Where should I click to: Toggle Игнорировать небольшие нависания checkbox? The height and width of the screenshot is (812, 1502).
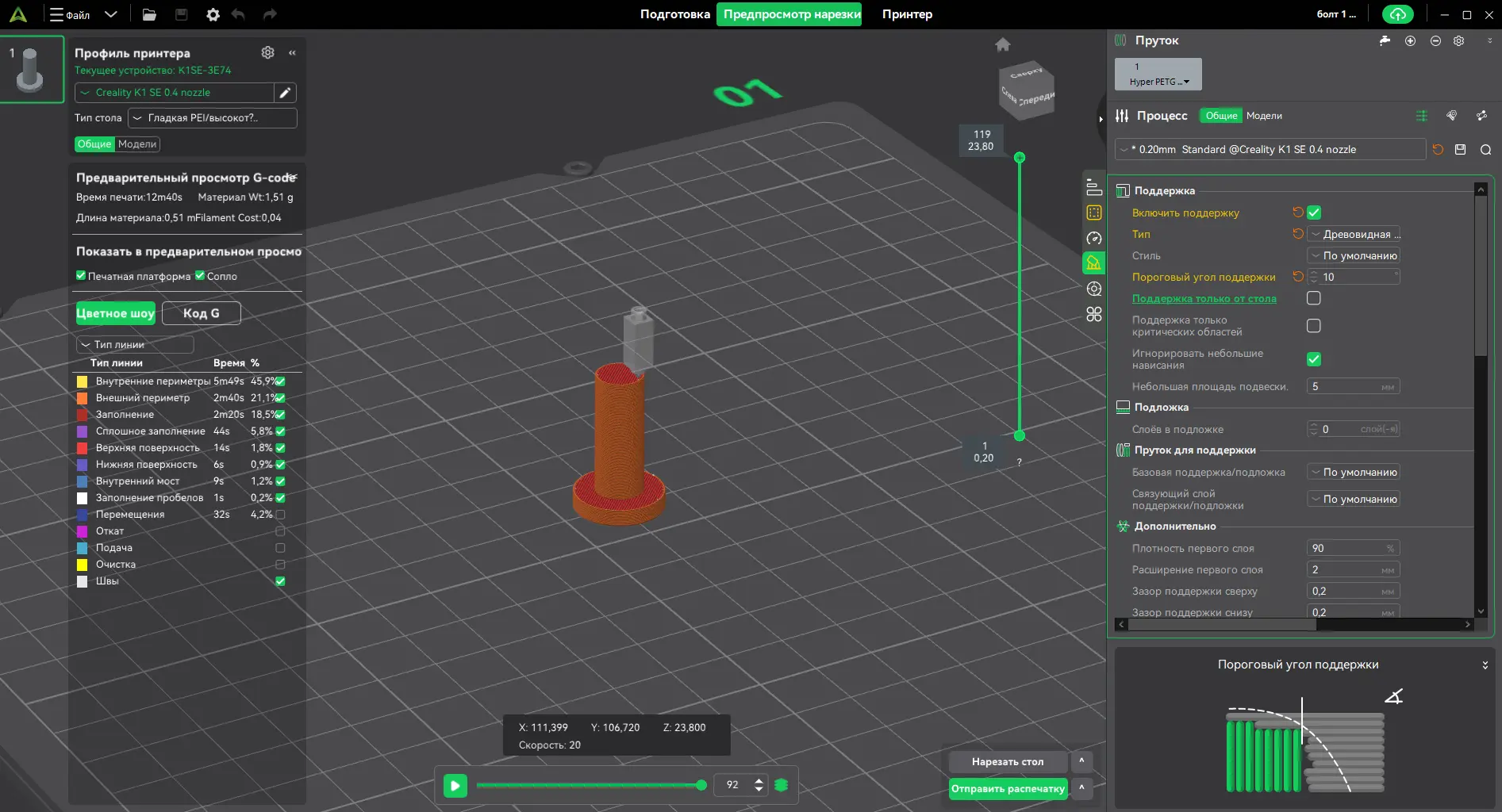point(1314,359)
